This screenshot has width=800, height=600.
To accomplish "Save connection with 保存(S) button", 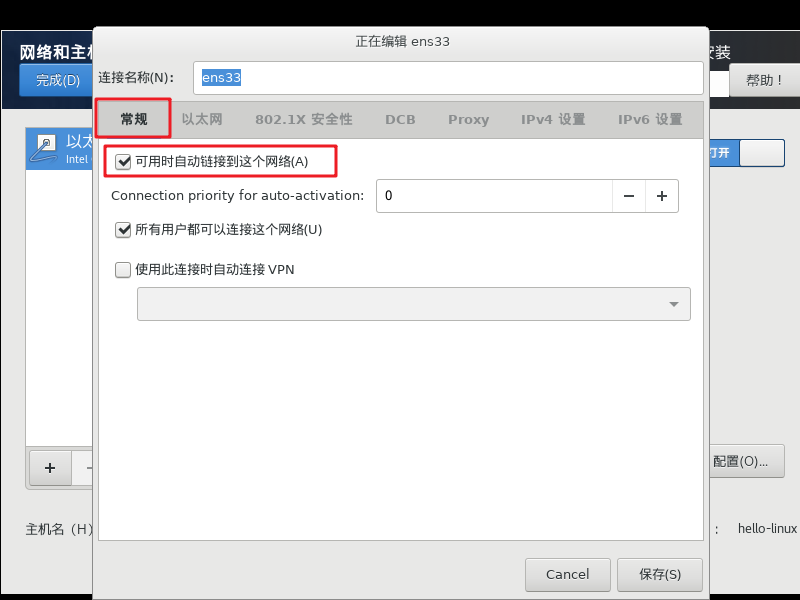I will [660, 574].
